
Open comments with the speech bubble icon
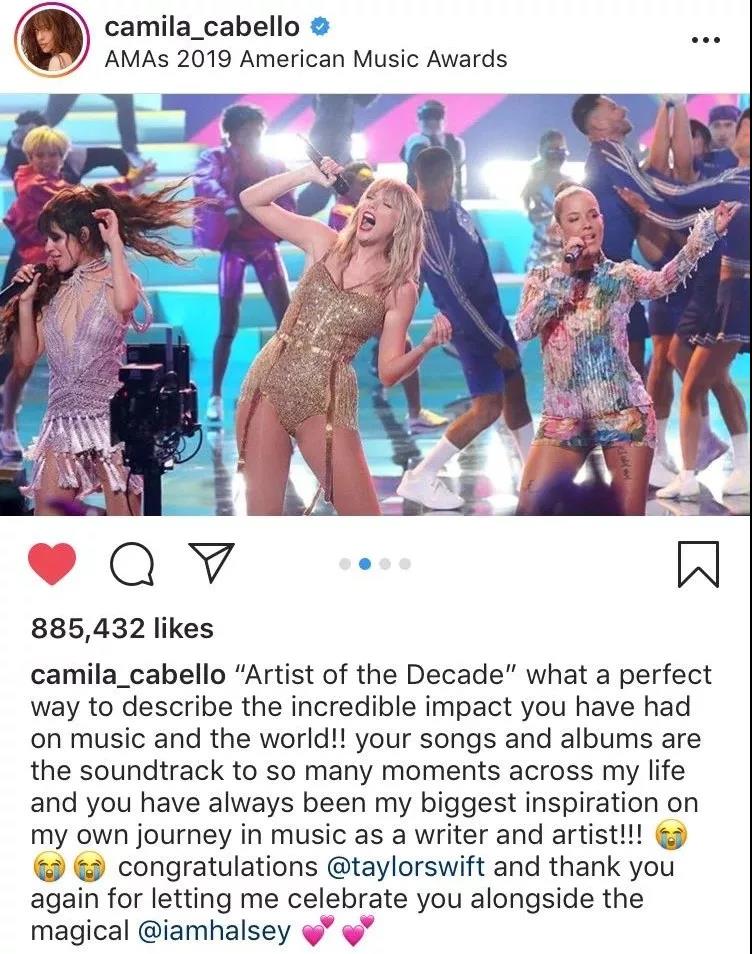(x=132, y=563)
